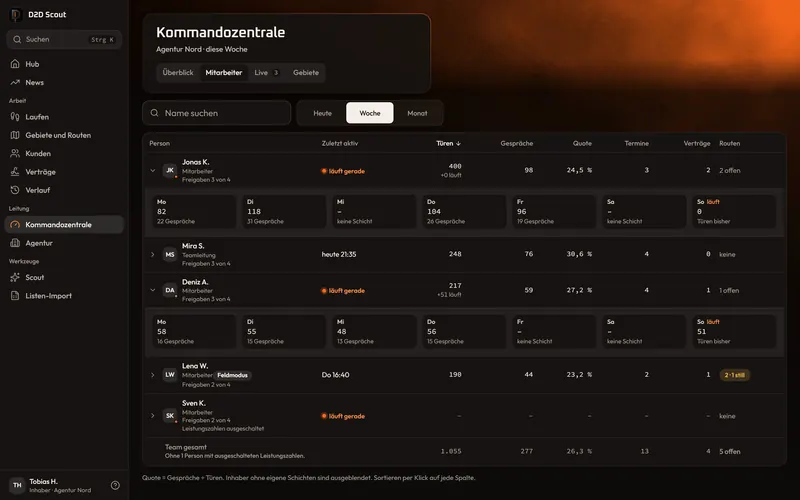Click the Kommandozentrale gauge icon
800x500 pixels.
point(15,224)
